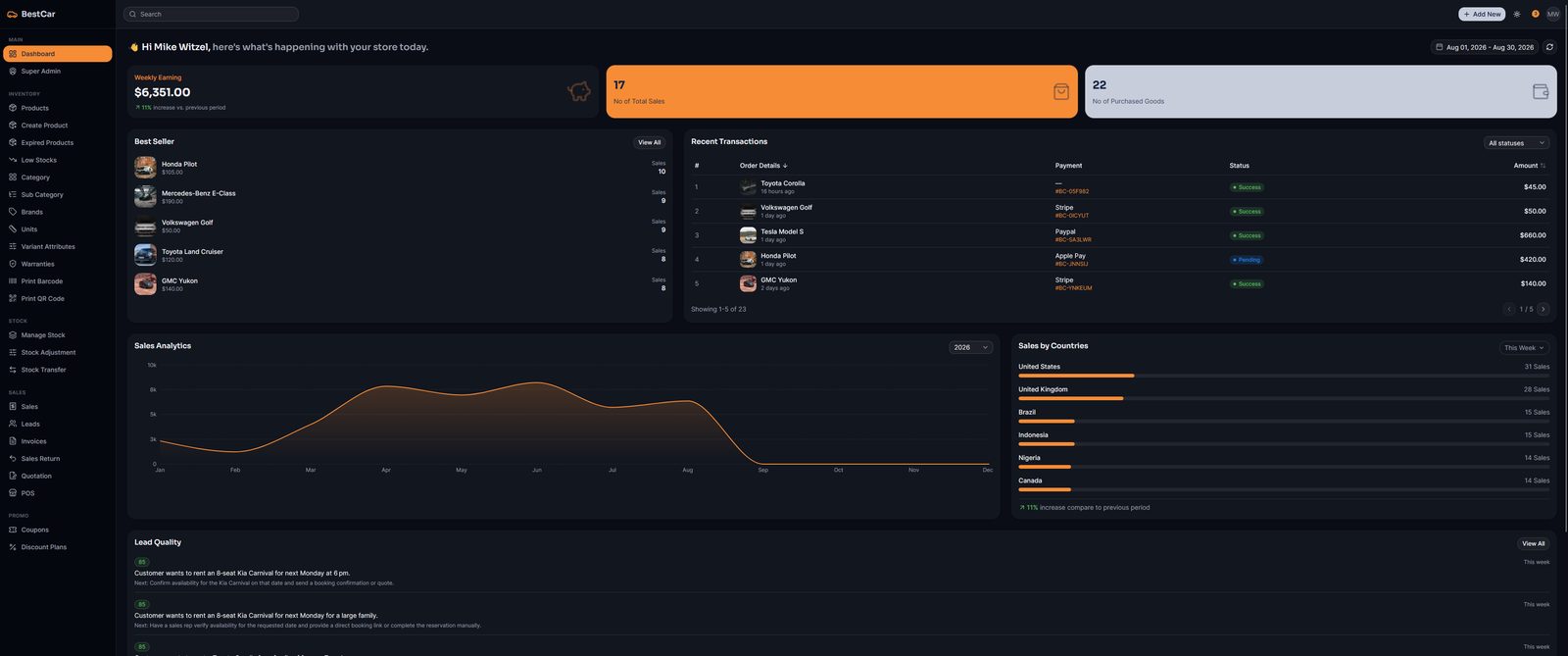
Task: Click the Warranties sidebar icon
Action: (x=13, y=264)
